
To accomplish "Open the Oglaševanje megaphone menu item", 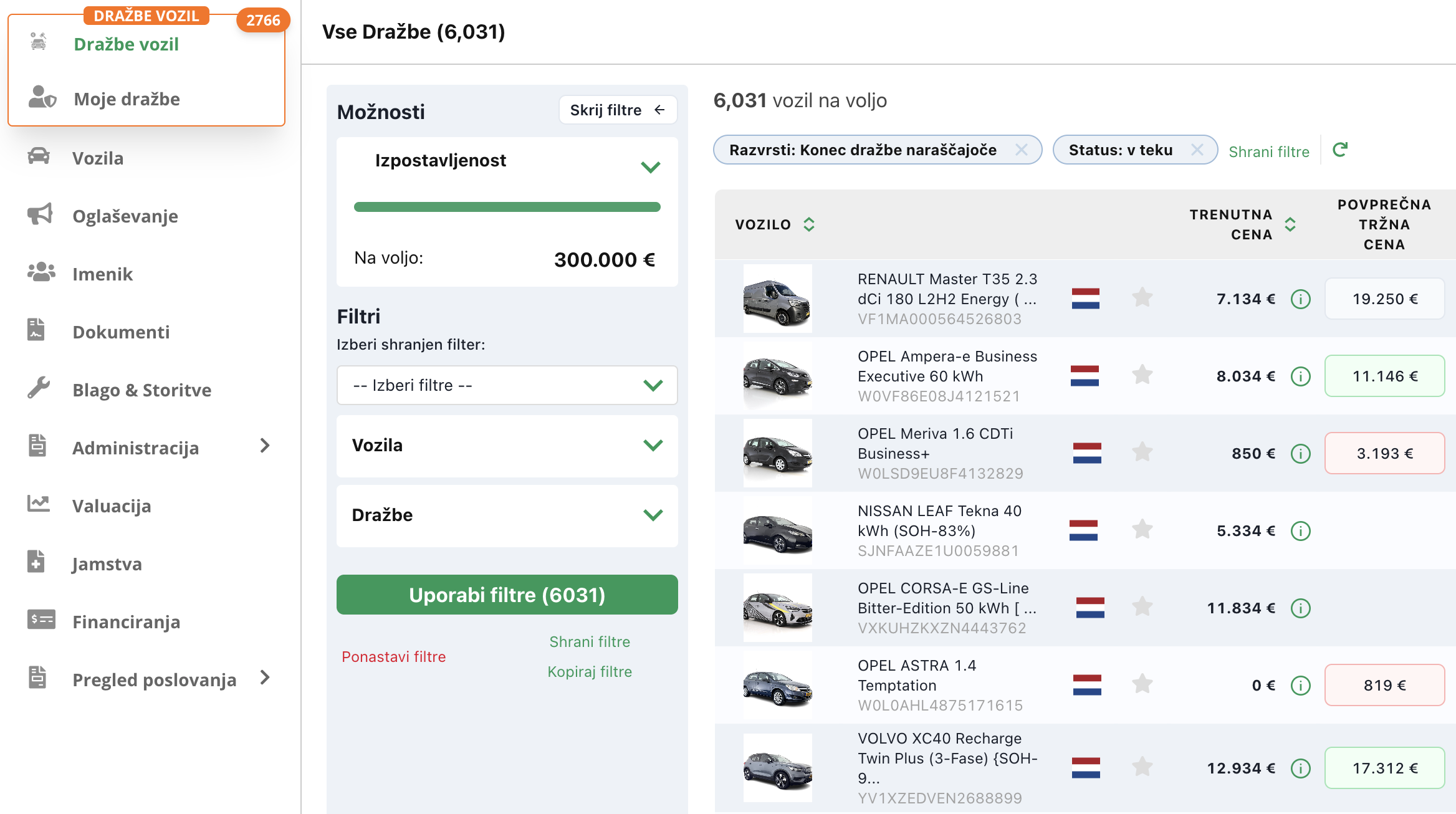I will click(125, 216).
